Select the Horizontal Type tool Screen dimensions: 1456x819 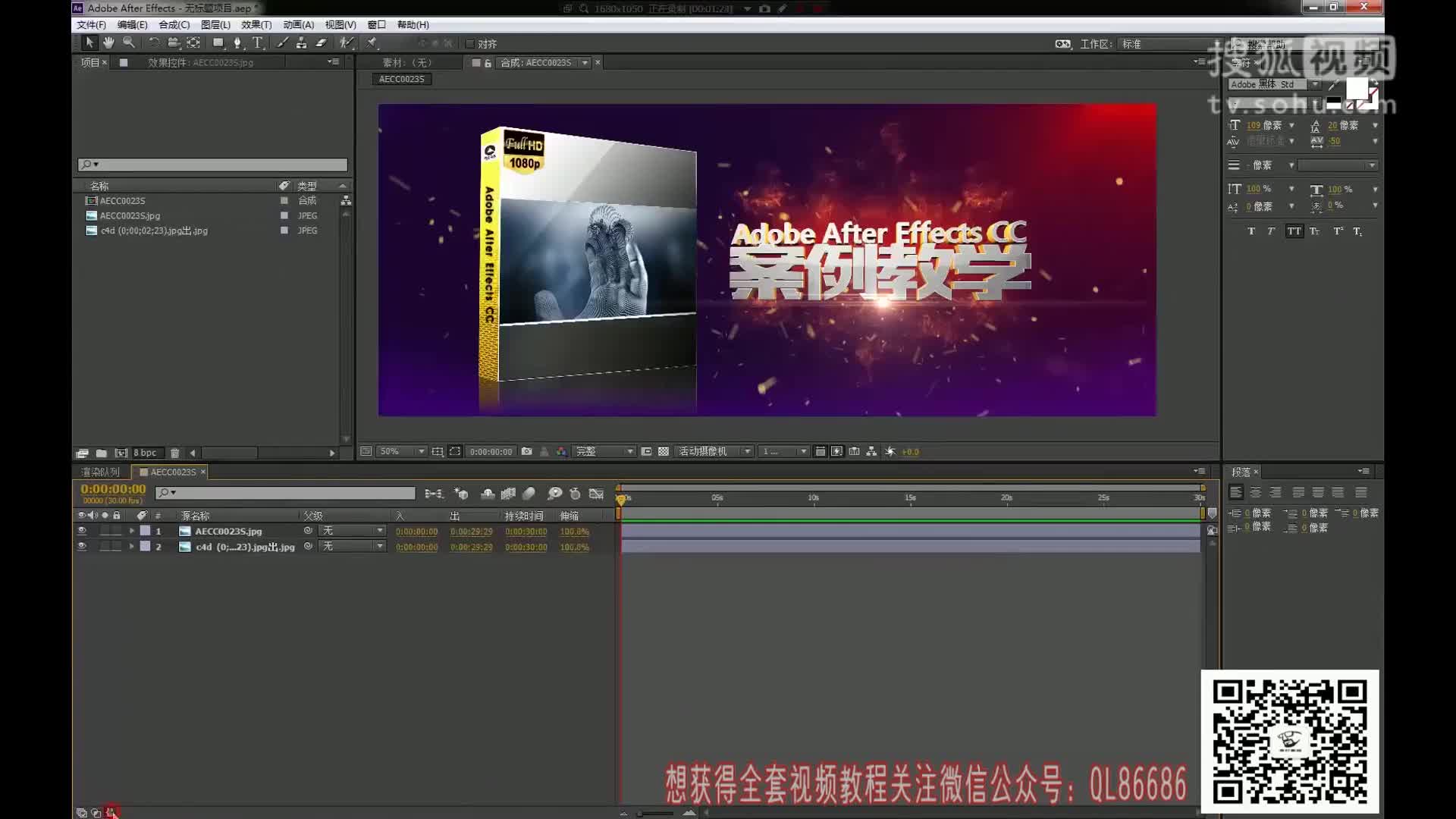click(x=258, y=43)
